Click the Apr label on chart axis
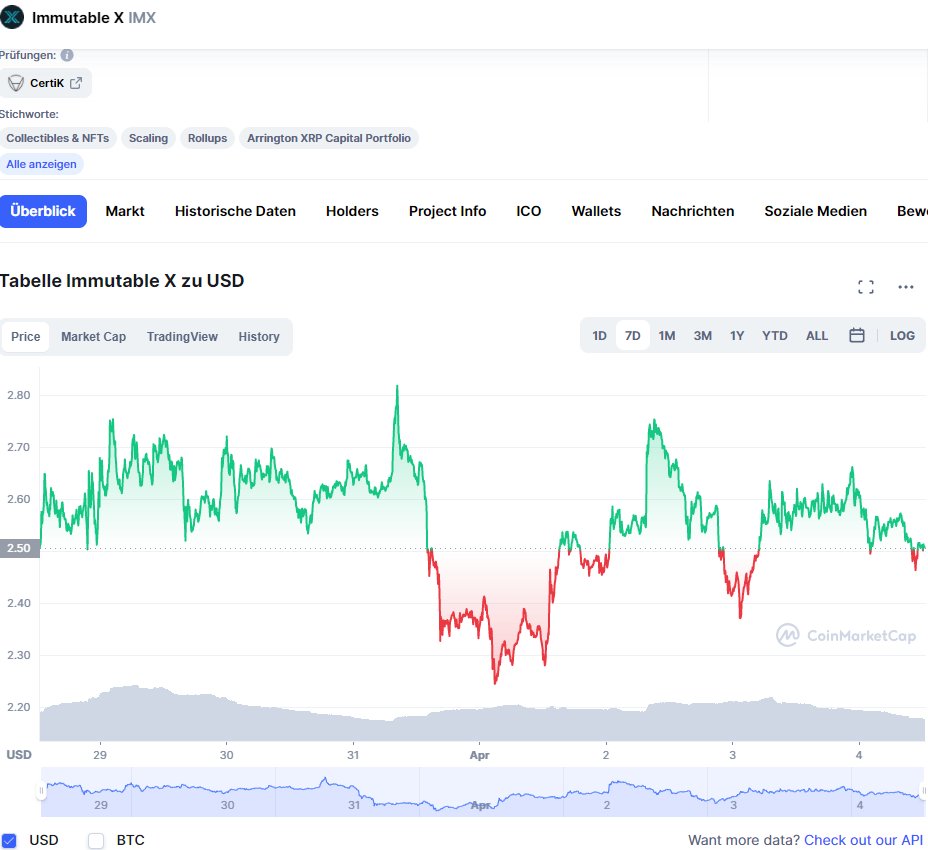 point(479,755)
